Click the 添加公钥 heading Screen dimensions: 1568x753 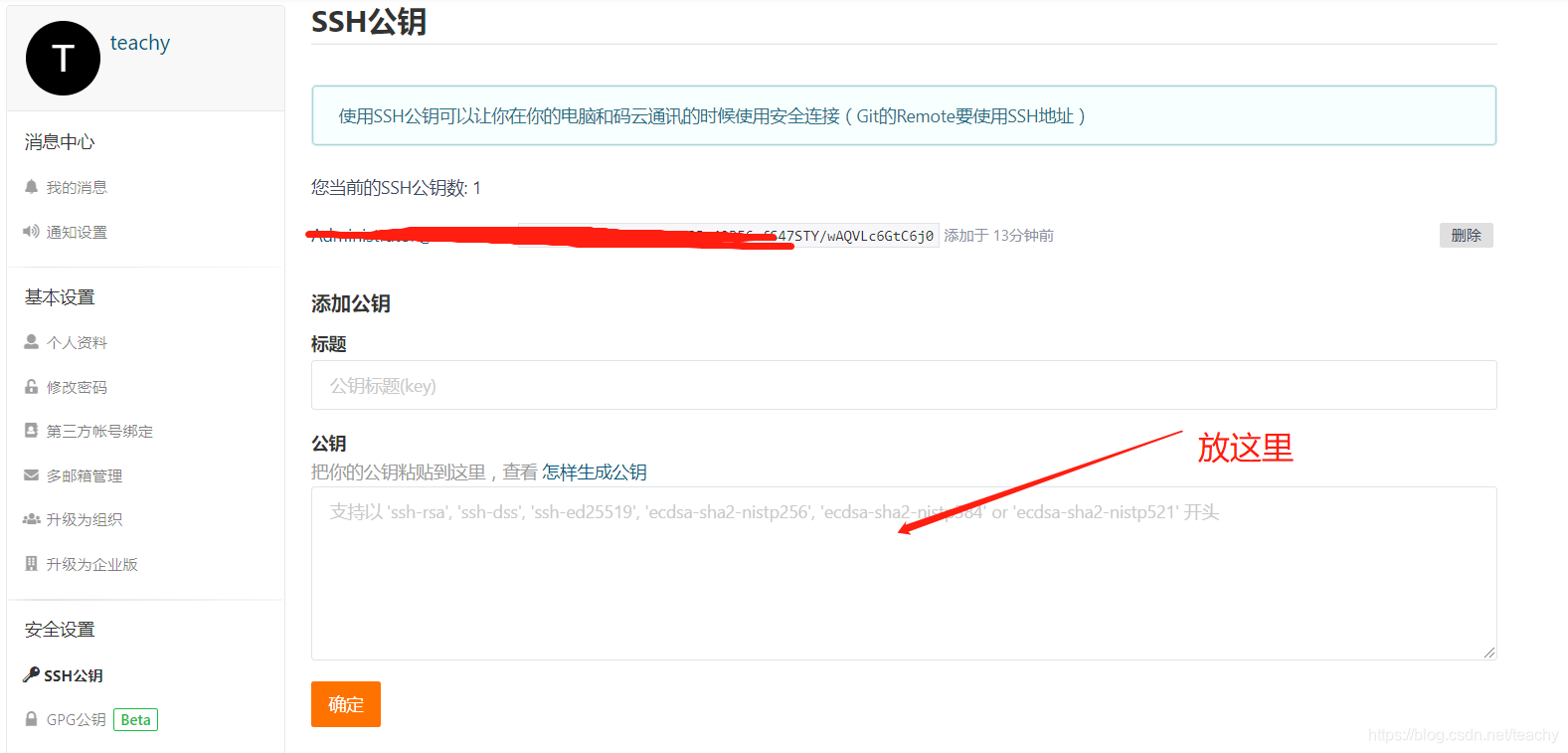click(x=351, y=303)
